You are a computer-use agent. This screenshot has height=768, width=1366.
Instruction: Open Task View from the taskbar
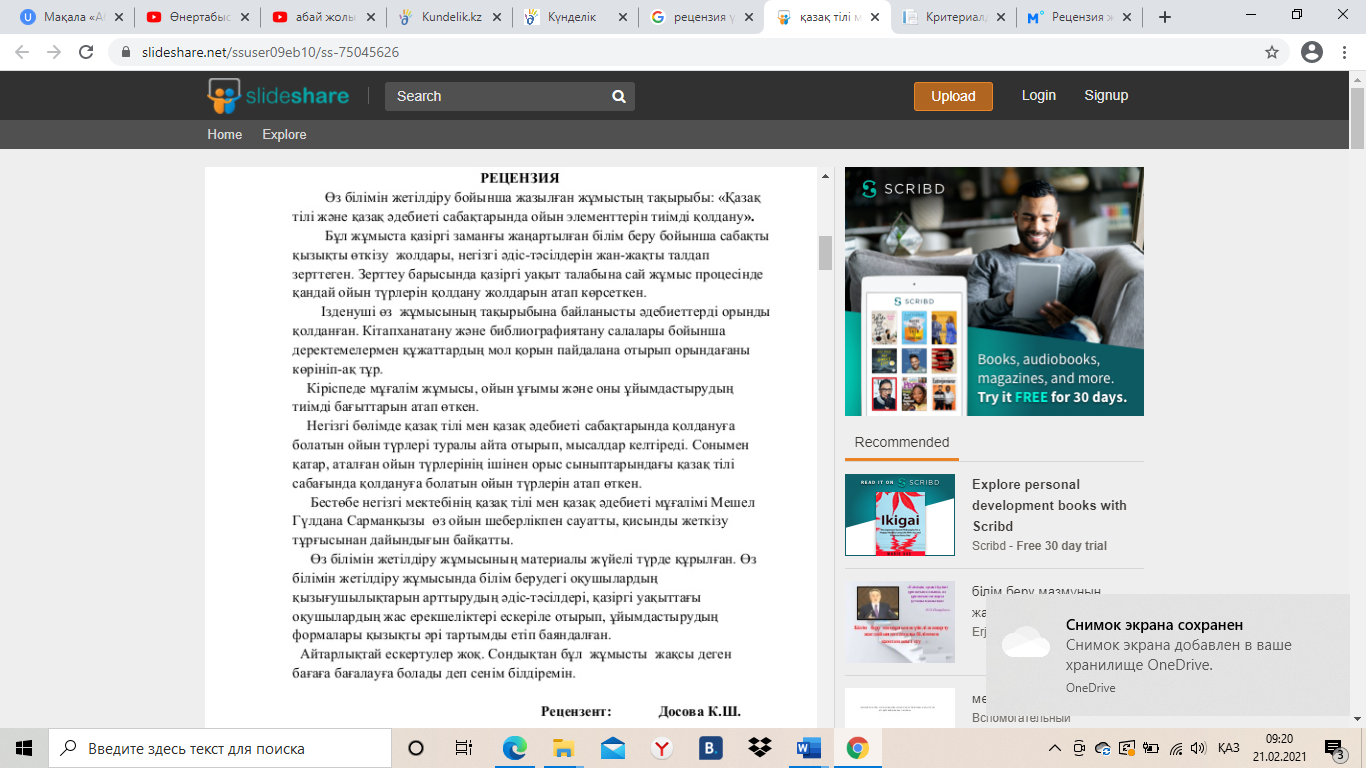pos(464,748)
